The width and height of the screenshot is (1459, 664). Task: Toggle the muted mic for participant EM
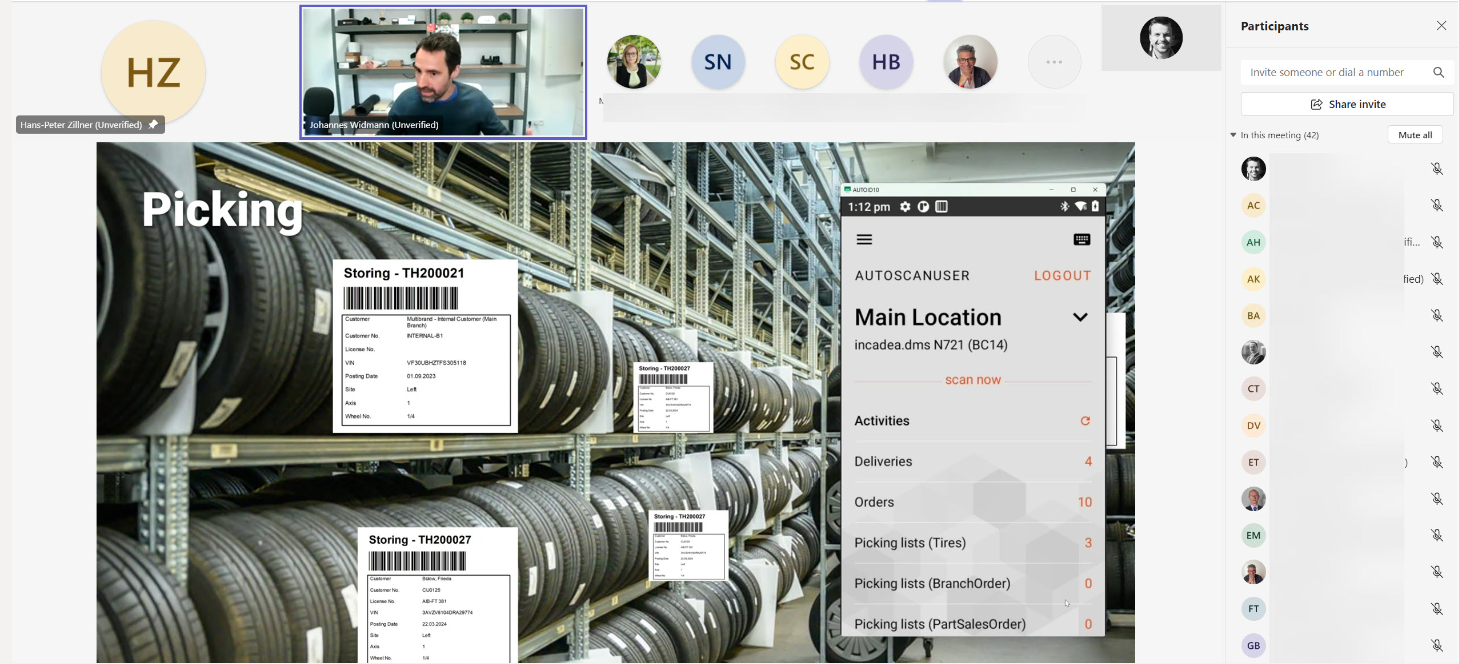tap(1437, 535)
